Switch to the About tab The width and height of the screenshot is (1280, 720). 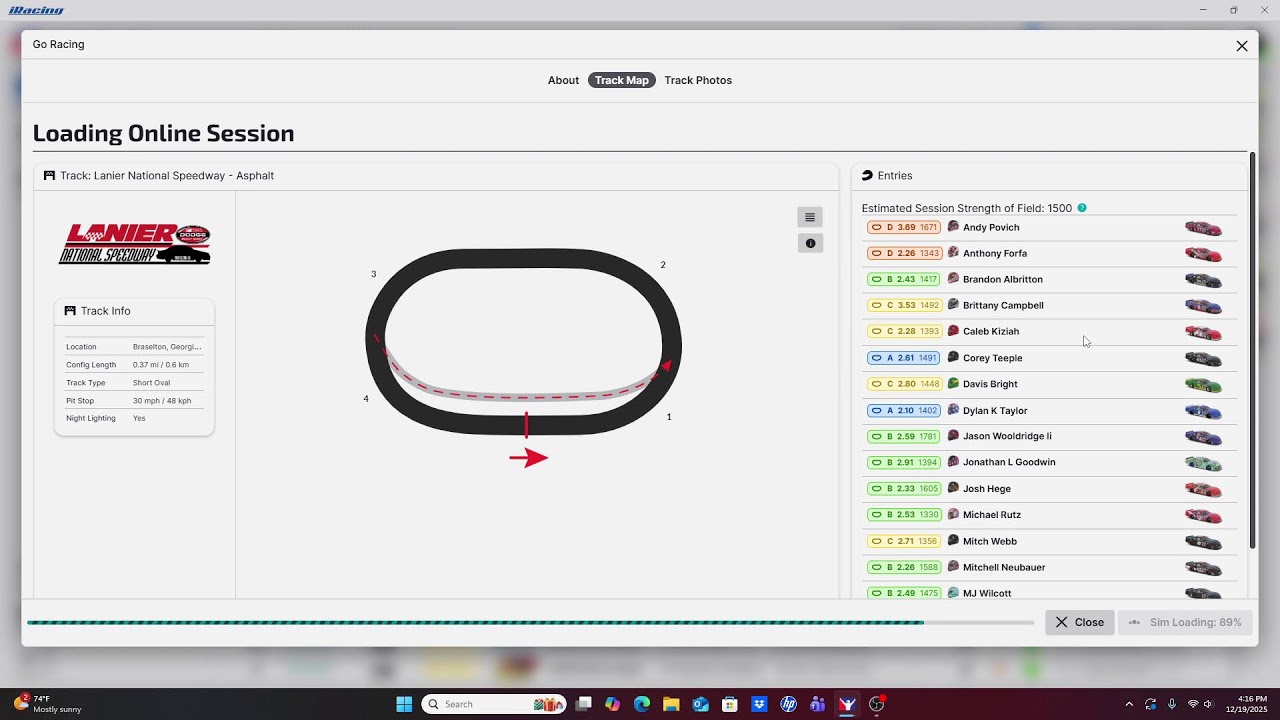point(563,80)
